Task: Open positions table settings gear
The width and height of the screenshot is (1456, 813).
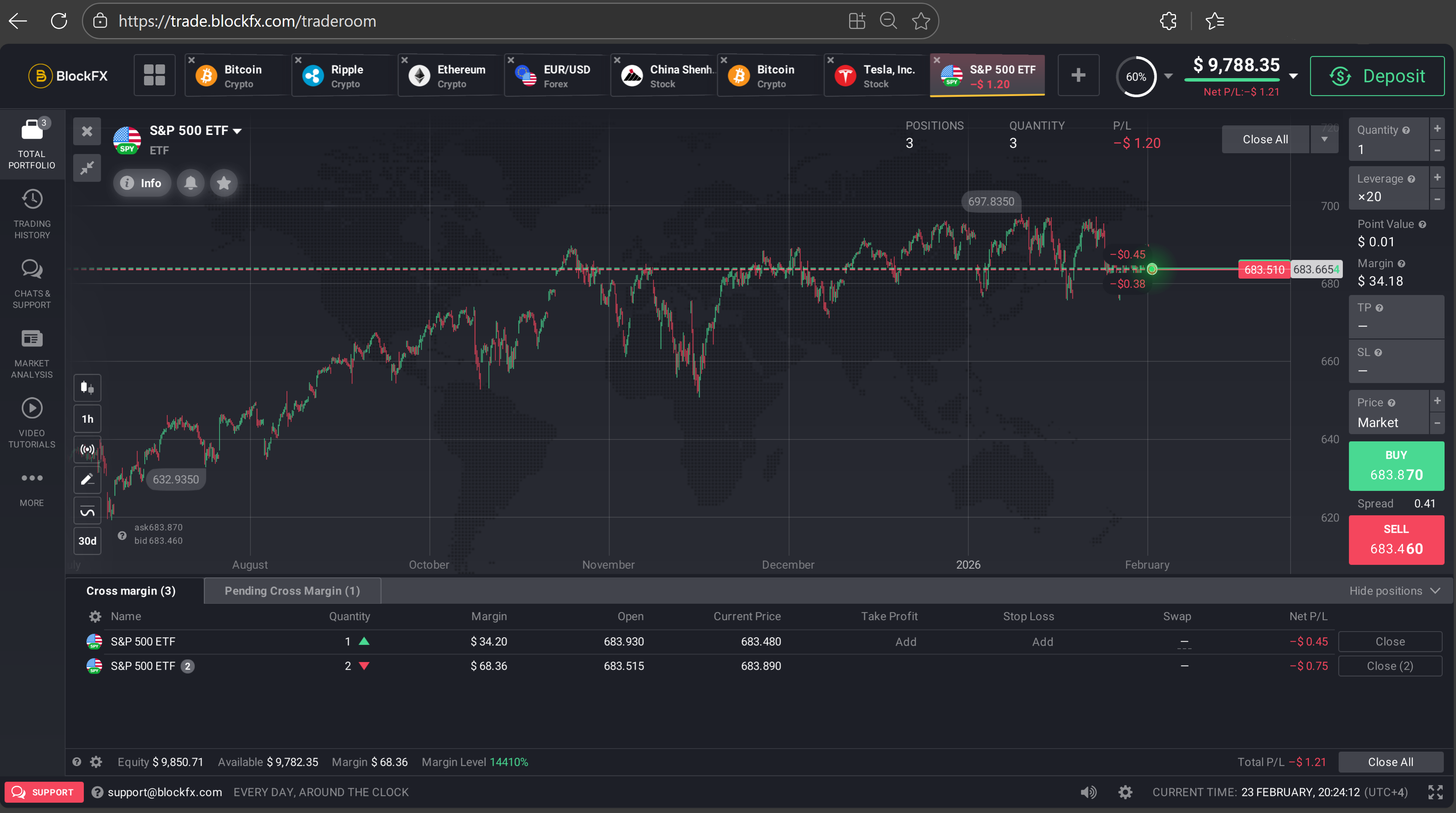Action: (95, 616)
